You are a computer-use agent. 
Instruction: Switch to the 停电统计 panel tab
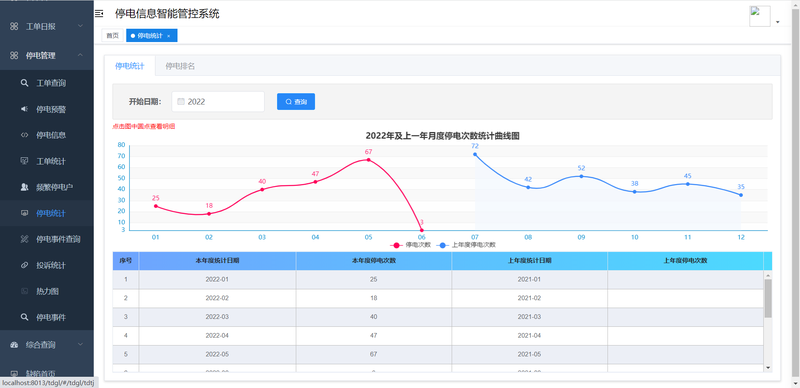(x=130, y=66)
